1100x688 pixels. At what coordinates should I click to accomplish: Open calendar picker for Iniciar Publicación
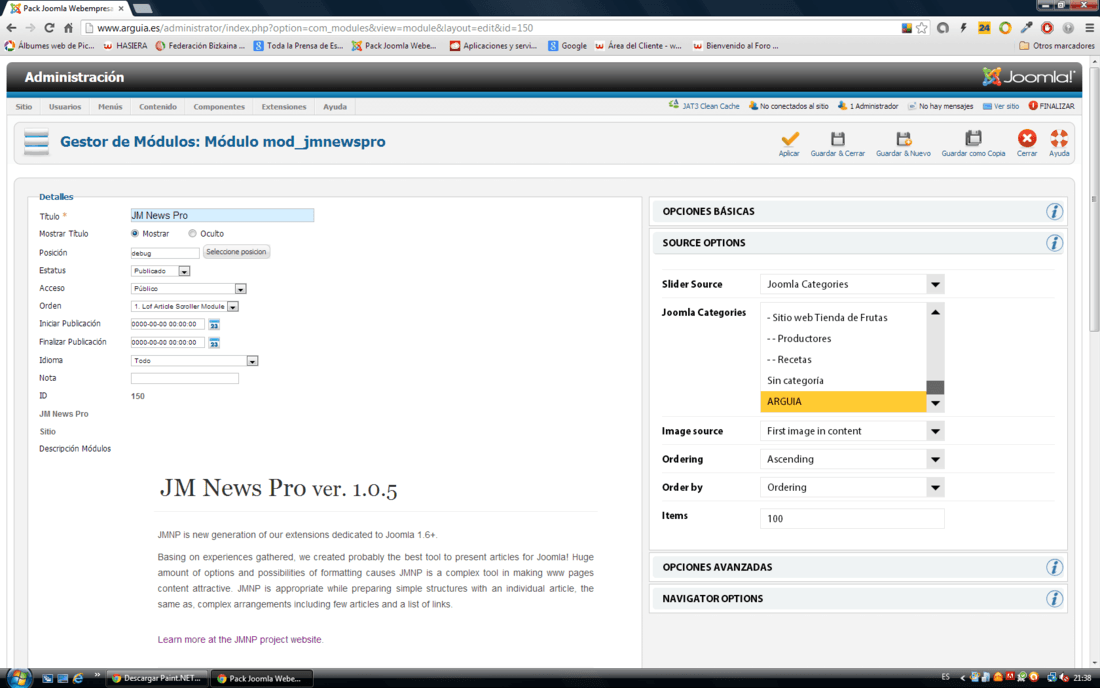214,324
